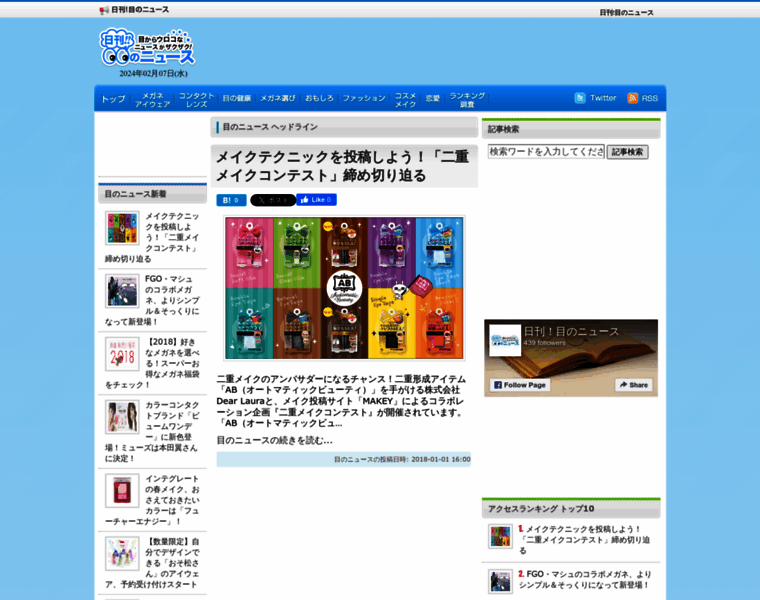This screenshot has width=760, height=600.
Task: Click the 2018 メガネ福袋 thumbnail
Action: tap(122, 354)
